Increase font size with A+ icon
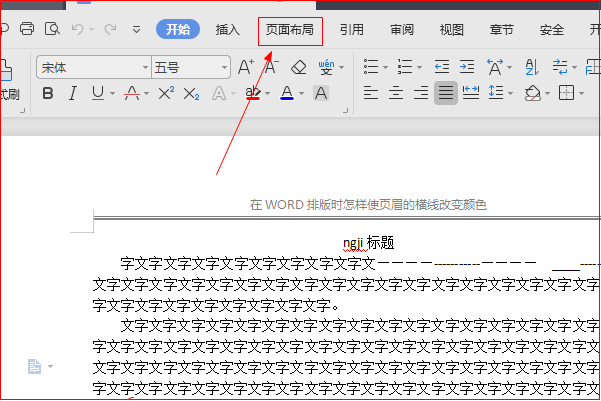Screen dimensions: 601x401 pyautogui.click(x=245, y=68)
